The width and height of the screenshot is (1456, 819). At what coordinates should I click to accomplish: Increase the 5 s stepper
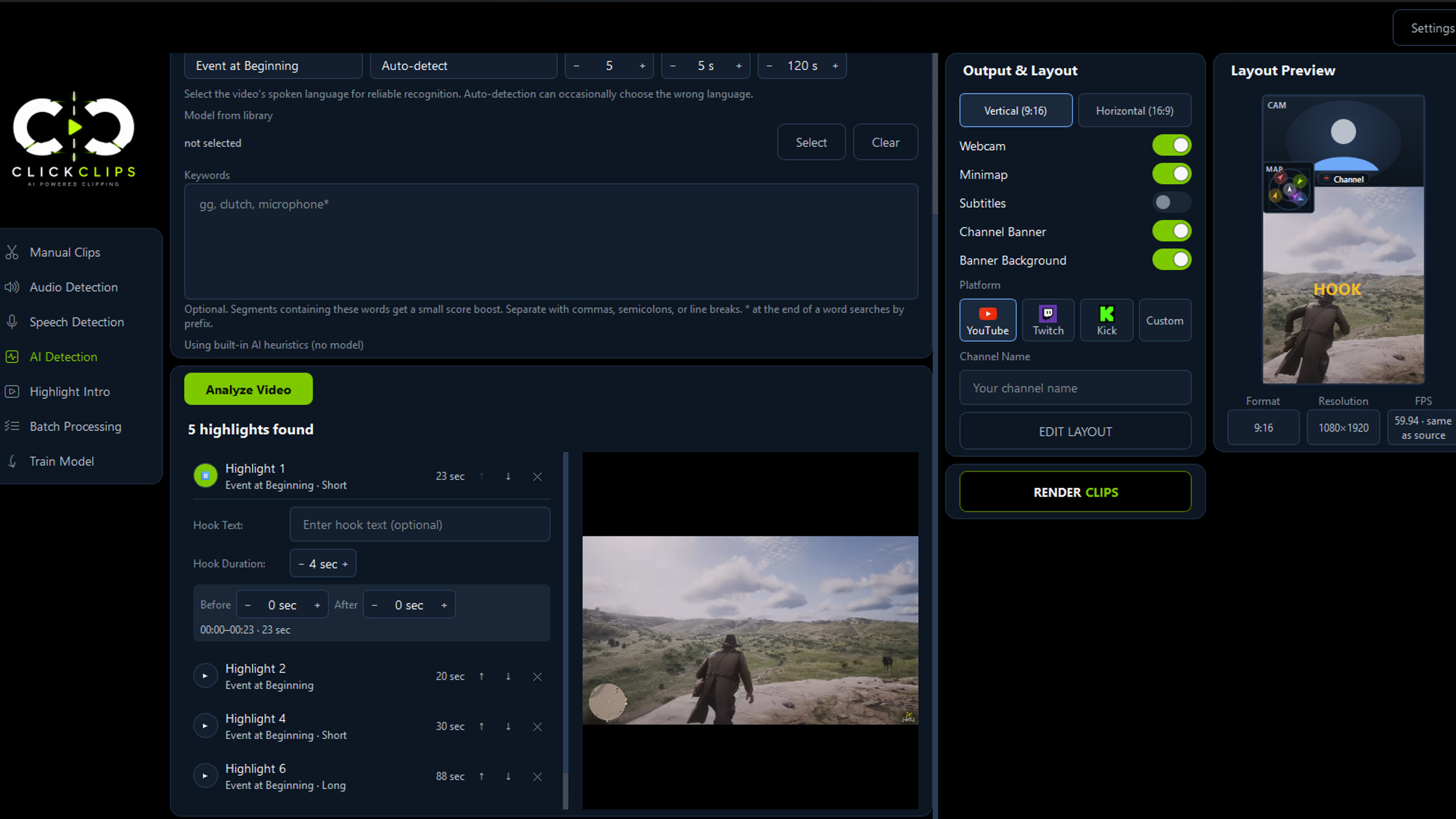739,66
